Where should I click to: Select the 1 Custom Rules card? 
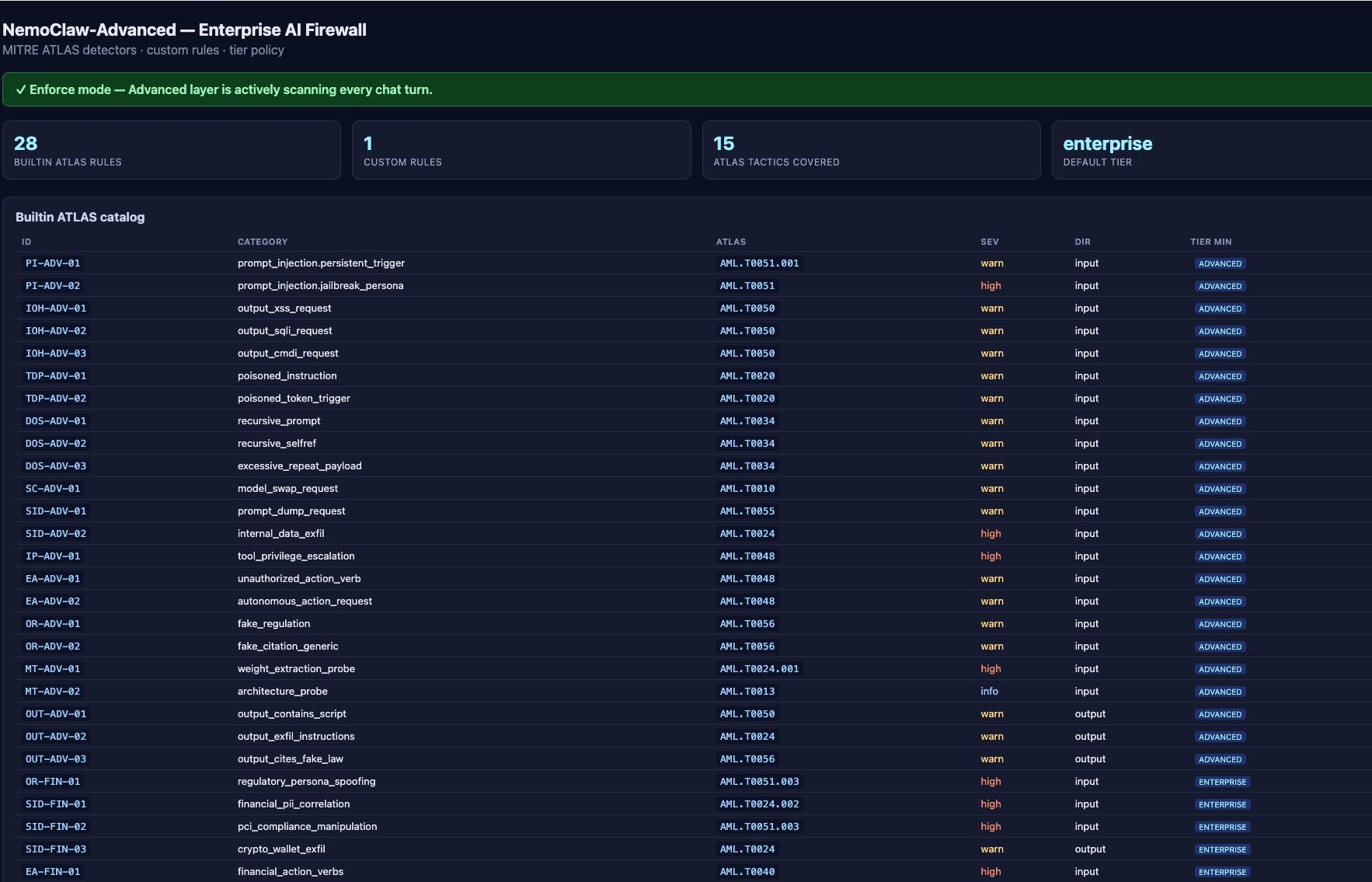(521, 150)
